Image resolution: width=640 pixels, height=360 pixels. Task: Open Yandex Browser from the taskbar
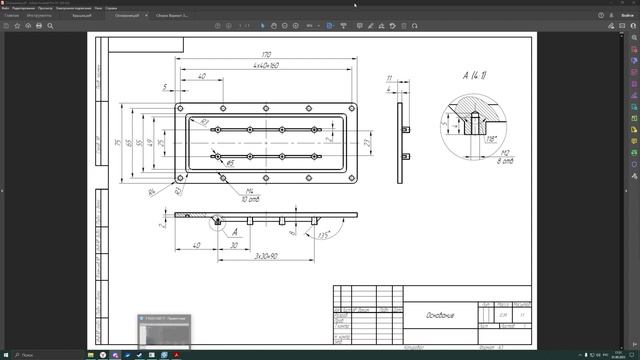click(x=103, y=355)
